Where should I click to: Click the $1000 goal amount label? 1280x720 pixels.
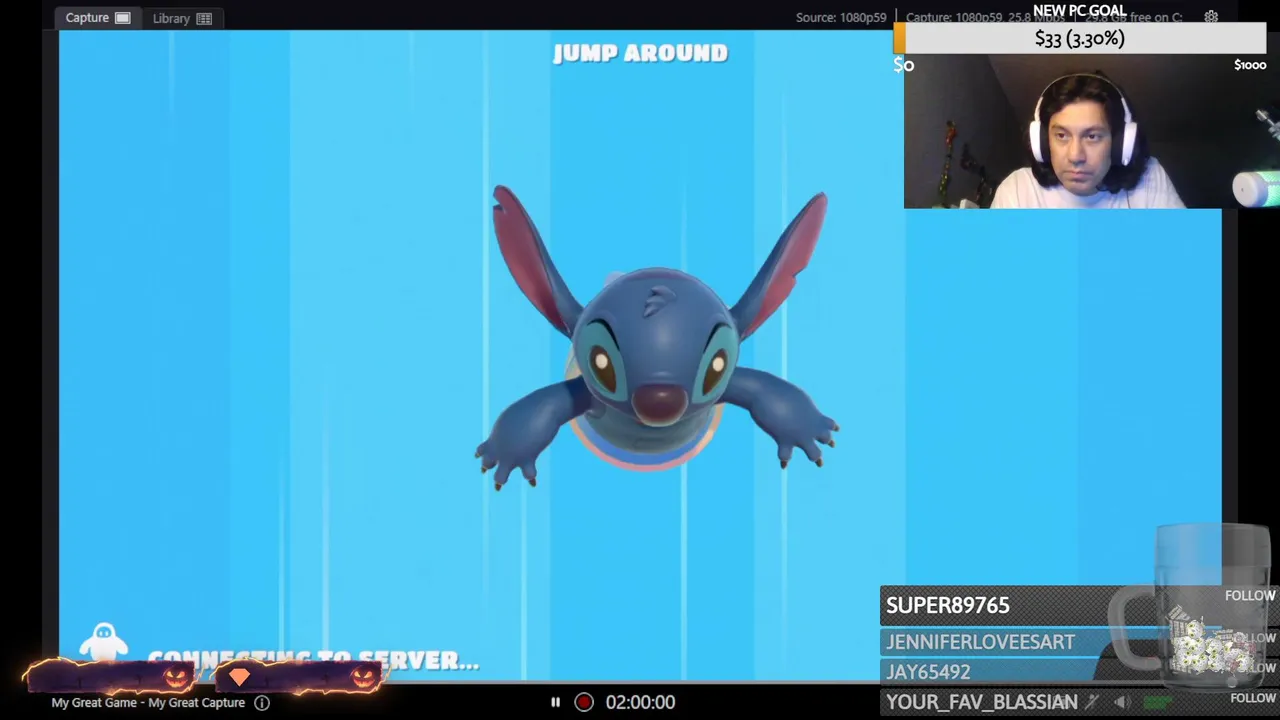1250,65
